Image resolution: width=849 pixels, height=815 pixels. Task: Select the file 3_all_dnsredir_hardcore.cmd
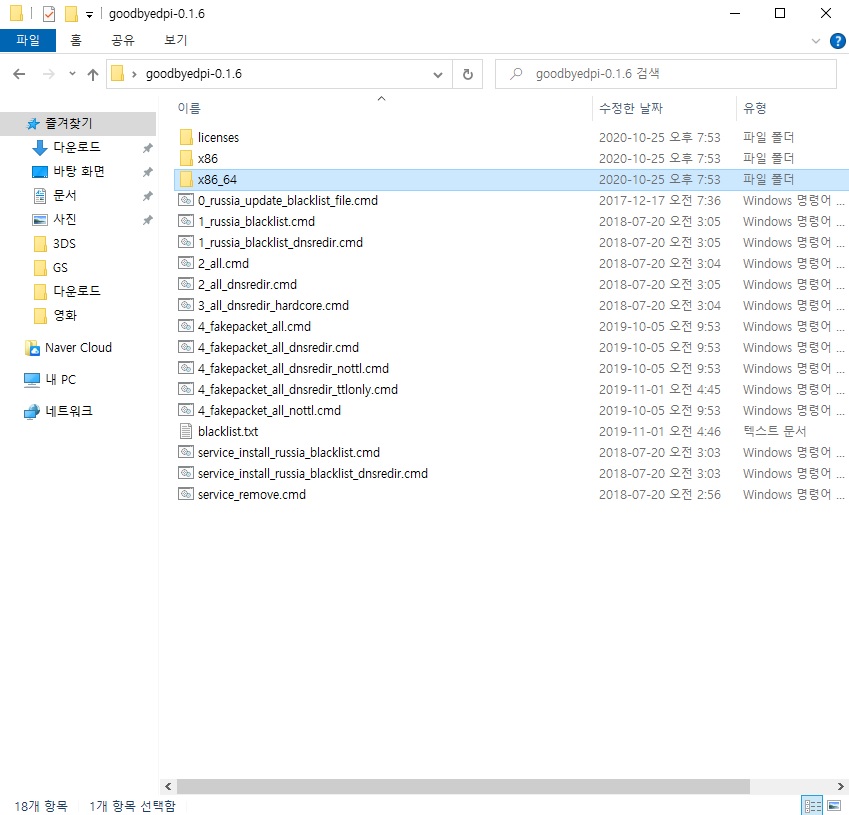click(273, 305)
